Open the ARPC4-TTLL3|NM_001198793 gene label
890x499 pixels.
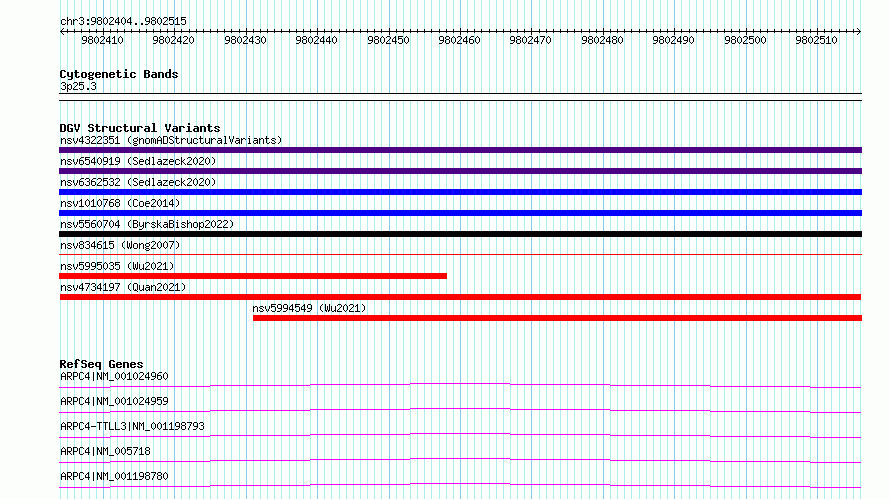point(132,426)
